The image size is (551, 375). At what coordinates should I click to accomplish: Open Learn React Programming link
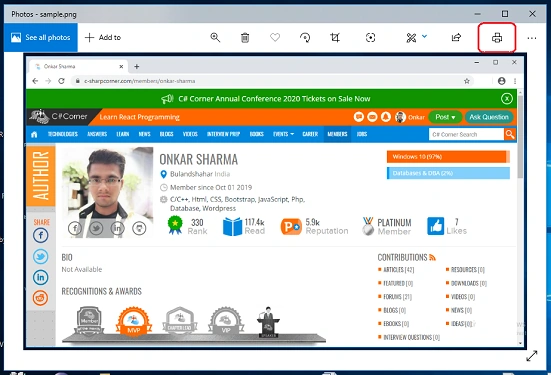click(x=140, y=117)
